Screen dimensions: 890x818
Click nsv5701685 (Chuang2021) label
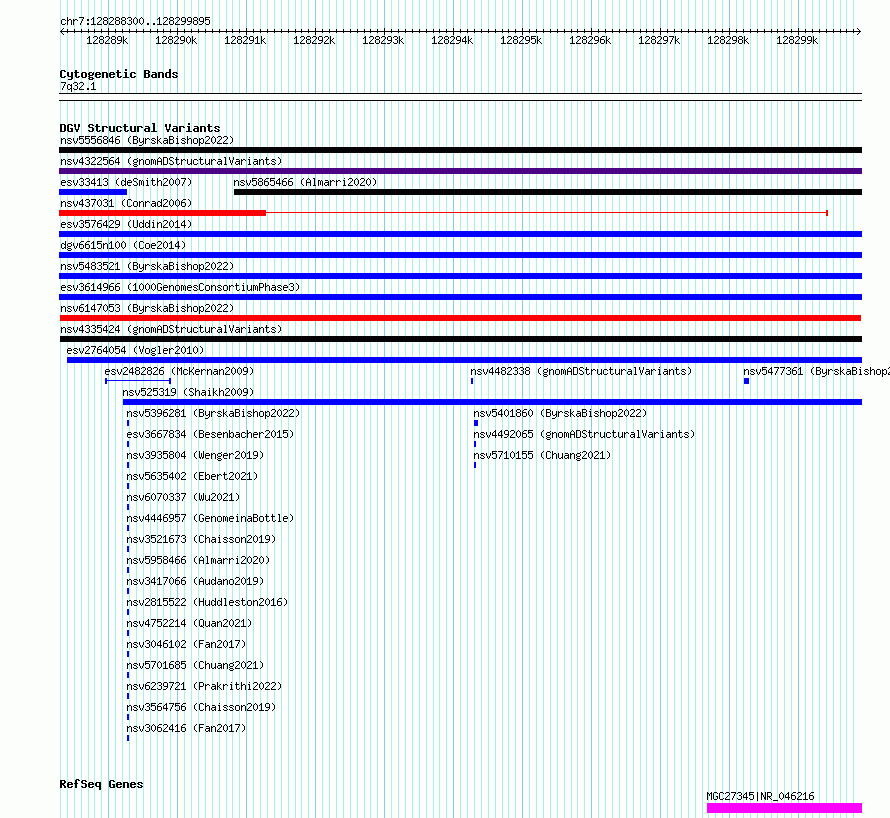click(x=195, y=665)
